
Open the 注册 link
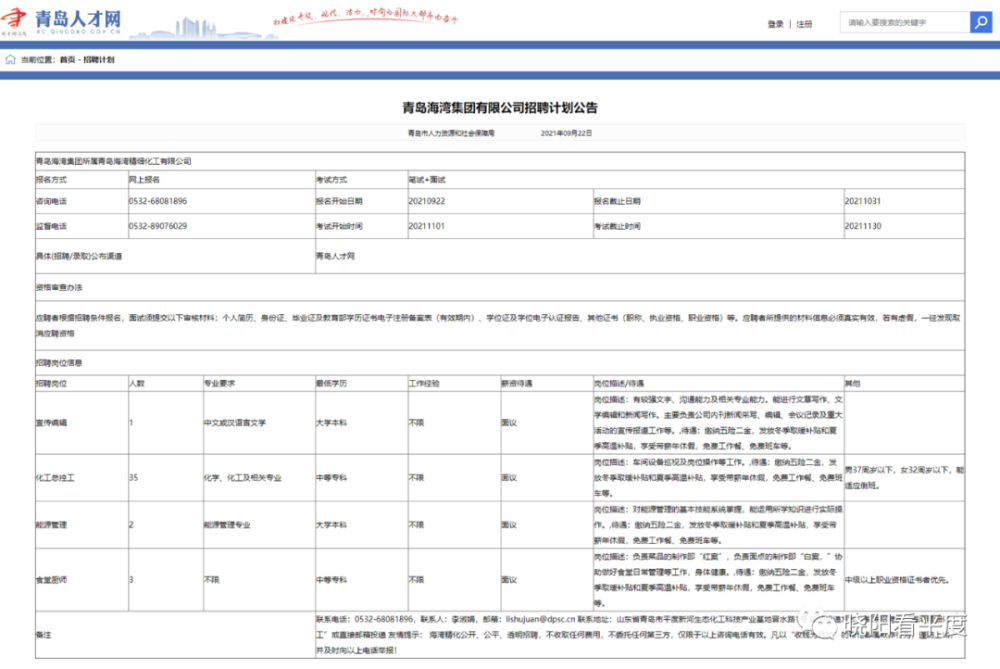pos(804,24)
